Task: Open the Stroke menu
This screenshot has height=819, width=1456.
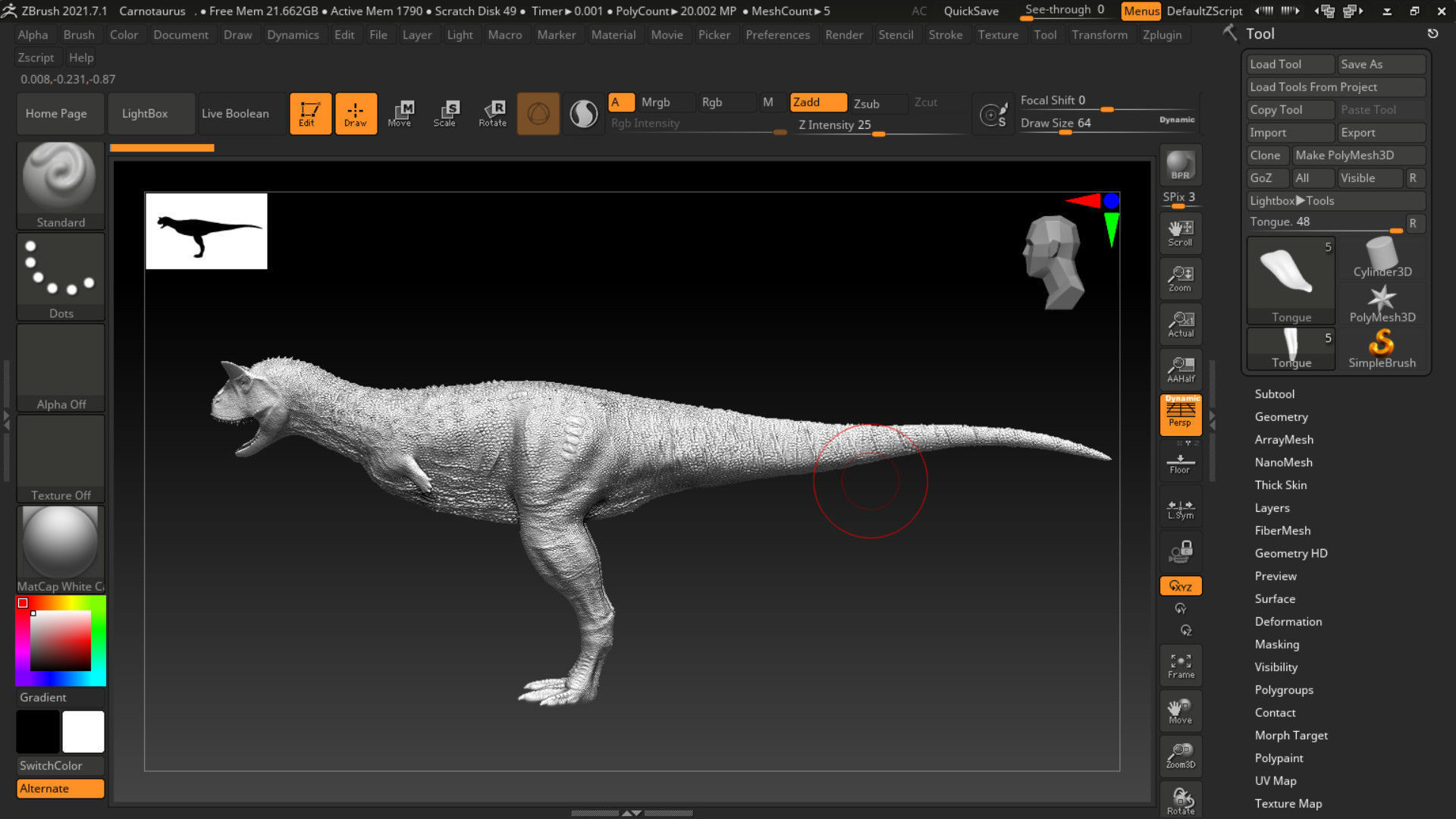Action: pos(946,35)
